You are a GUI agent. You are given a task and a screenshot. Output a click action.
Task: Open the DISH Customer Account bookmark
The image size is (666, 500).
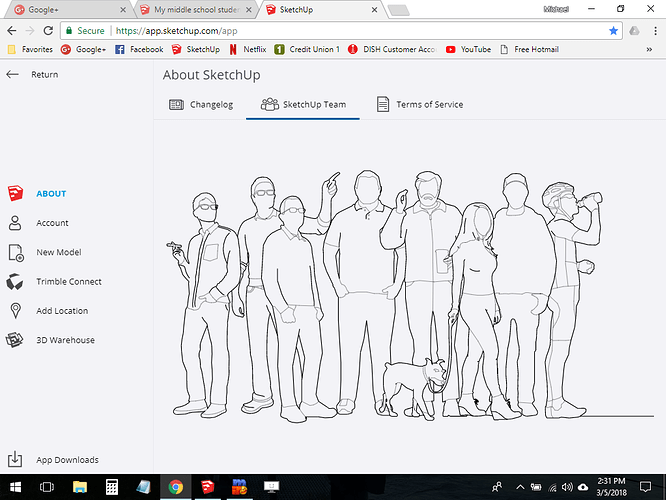tap(392, 49)
